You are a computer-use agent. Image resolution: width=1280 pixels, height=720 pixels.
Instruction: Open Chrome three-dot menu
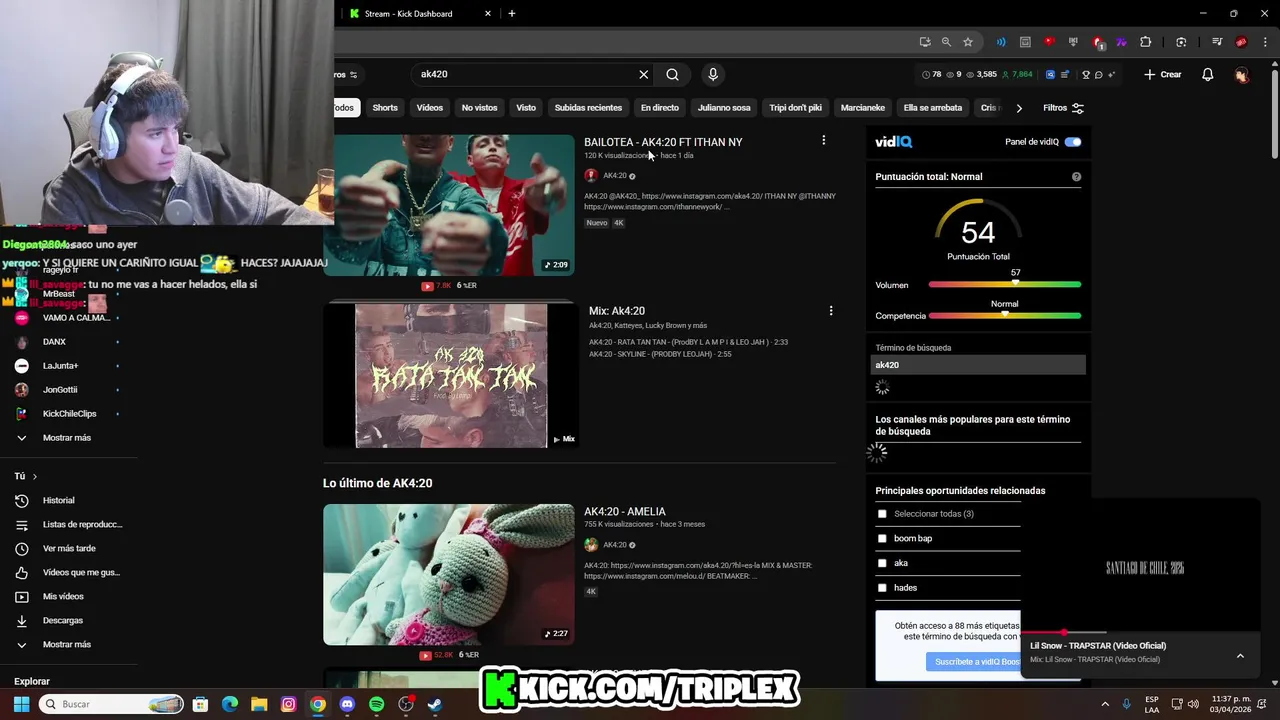click(x=1263, y=42)
